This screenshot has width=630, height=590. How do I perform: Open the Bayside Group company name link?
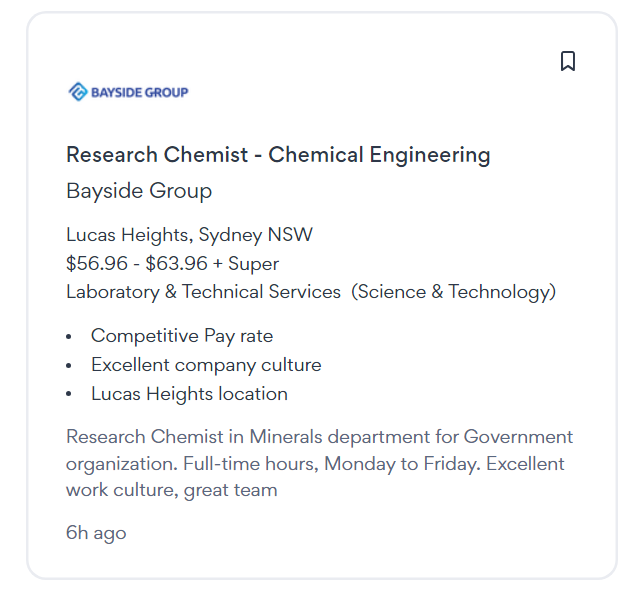pos(139,191)
